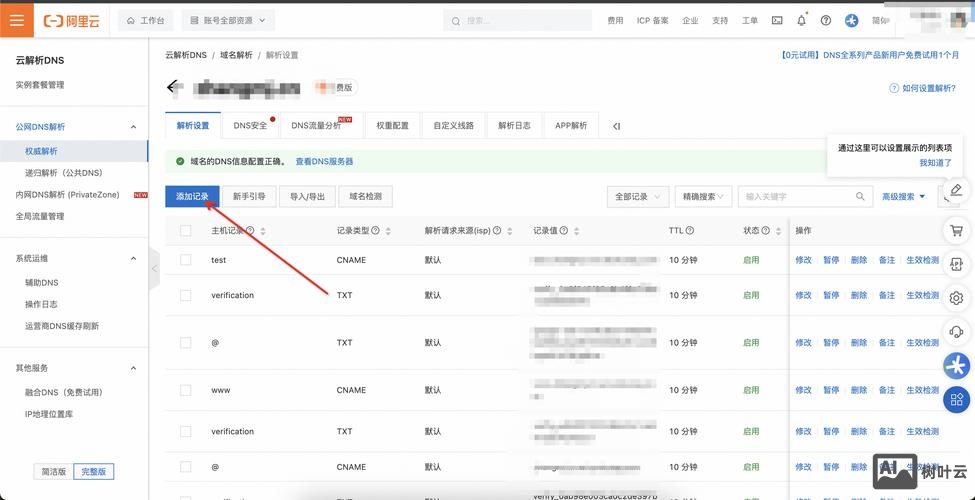Sort by 主机记录 column arrows
This screenshot has height=500, width=975.
click(263, 231)
